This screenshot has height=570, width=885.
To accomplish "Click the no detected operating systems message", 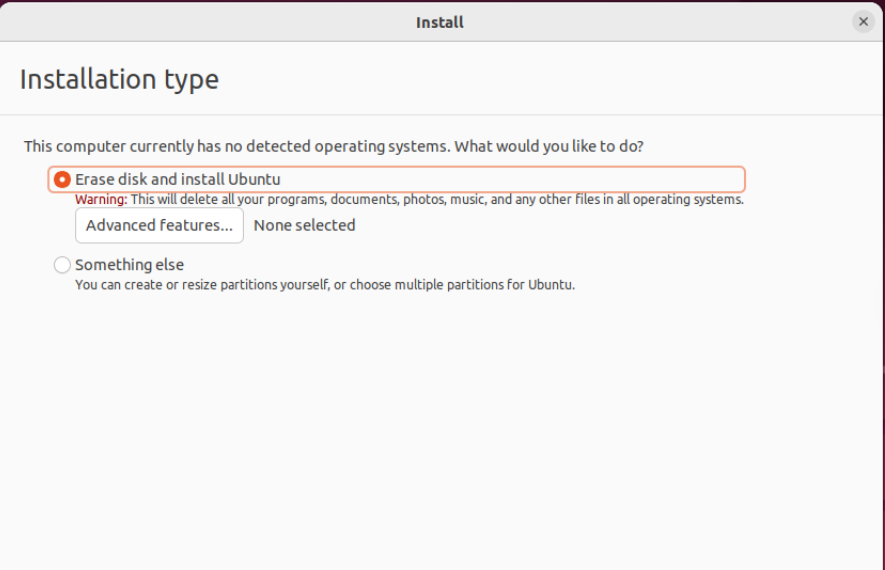I will 236,146.
